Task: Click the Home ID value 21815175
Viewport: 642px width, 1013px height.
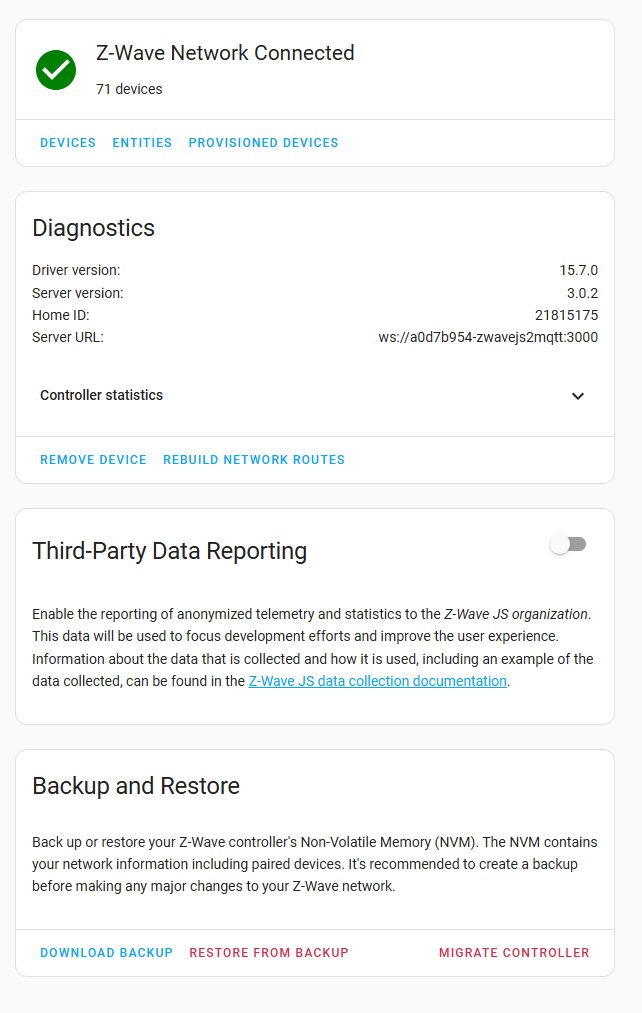Action: [566, 315]
